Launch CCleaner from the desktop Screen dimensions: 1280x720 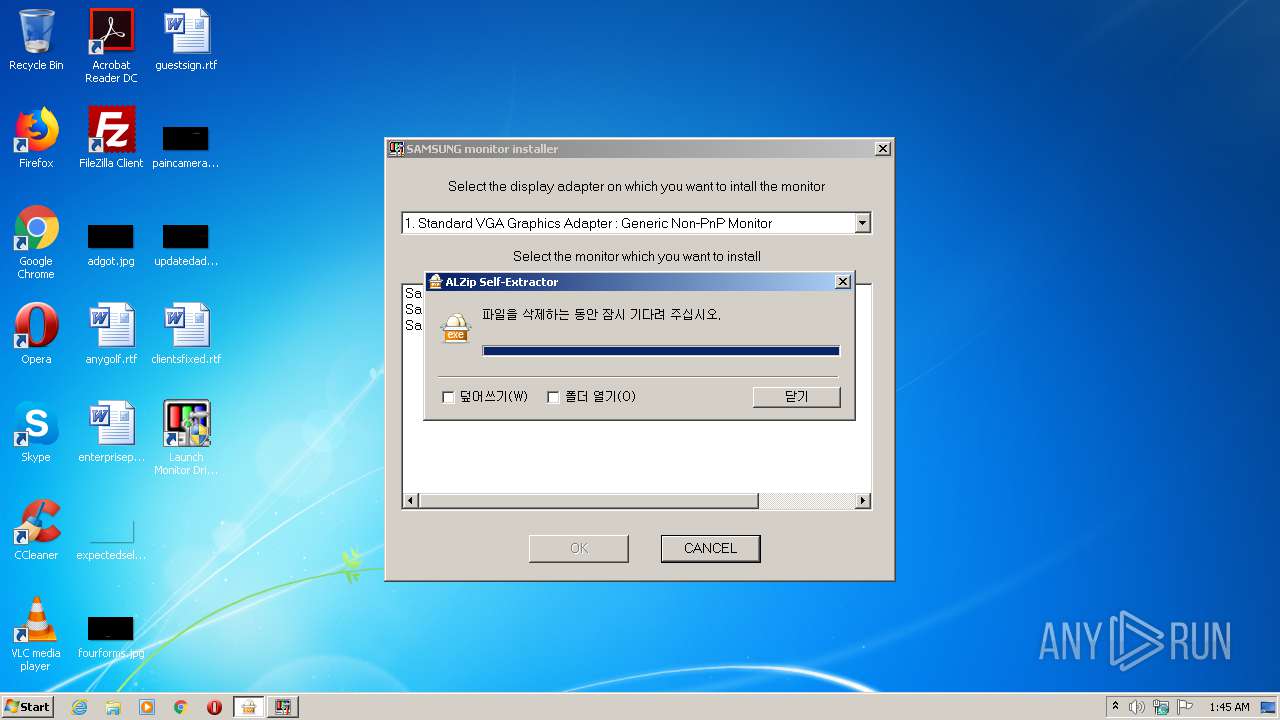[36, 530]
